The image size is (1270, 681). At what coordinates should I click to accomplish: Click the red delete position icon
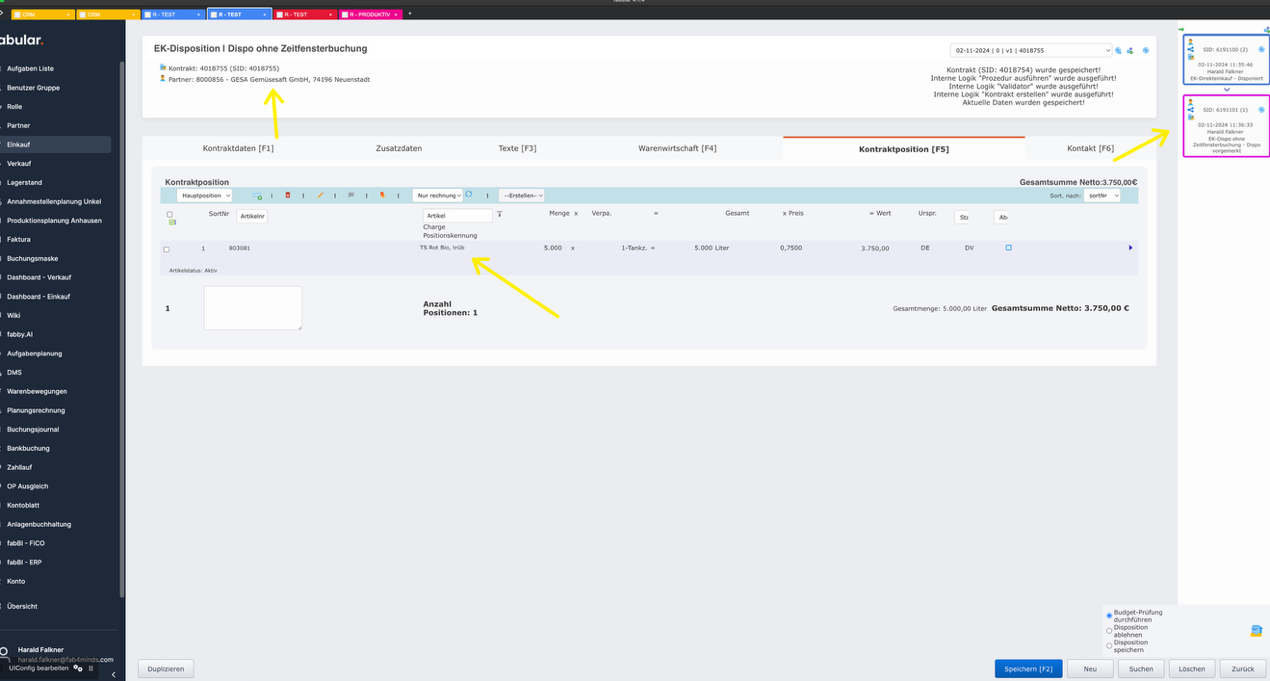(x=288, y=196)
